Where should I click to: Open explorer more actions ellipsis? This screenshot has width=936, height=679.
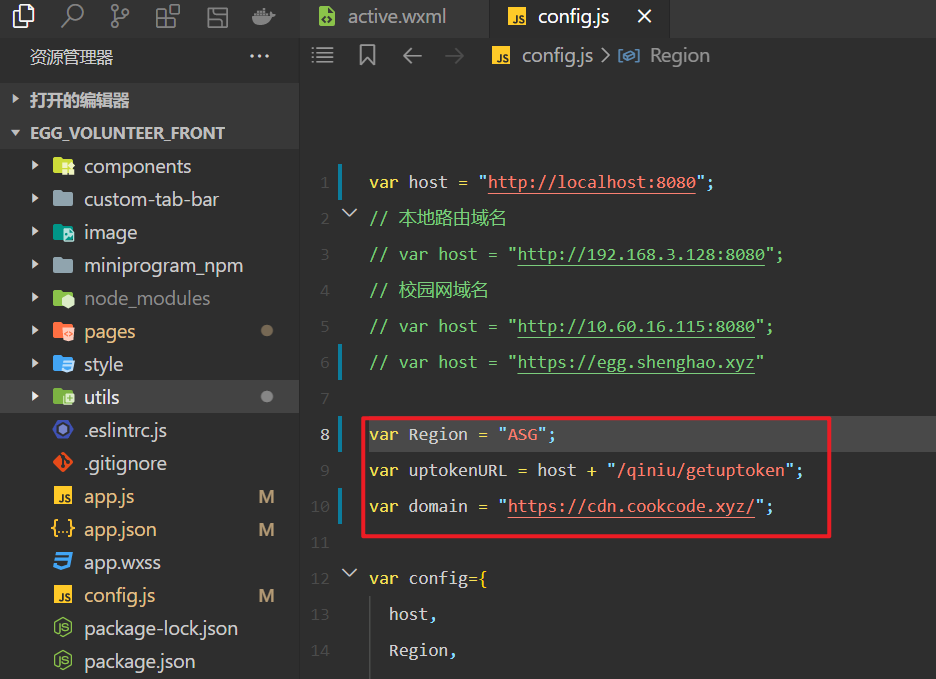click(260, 57)
